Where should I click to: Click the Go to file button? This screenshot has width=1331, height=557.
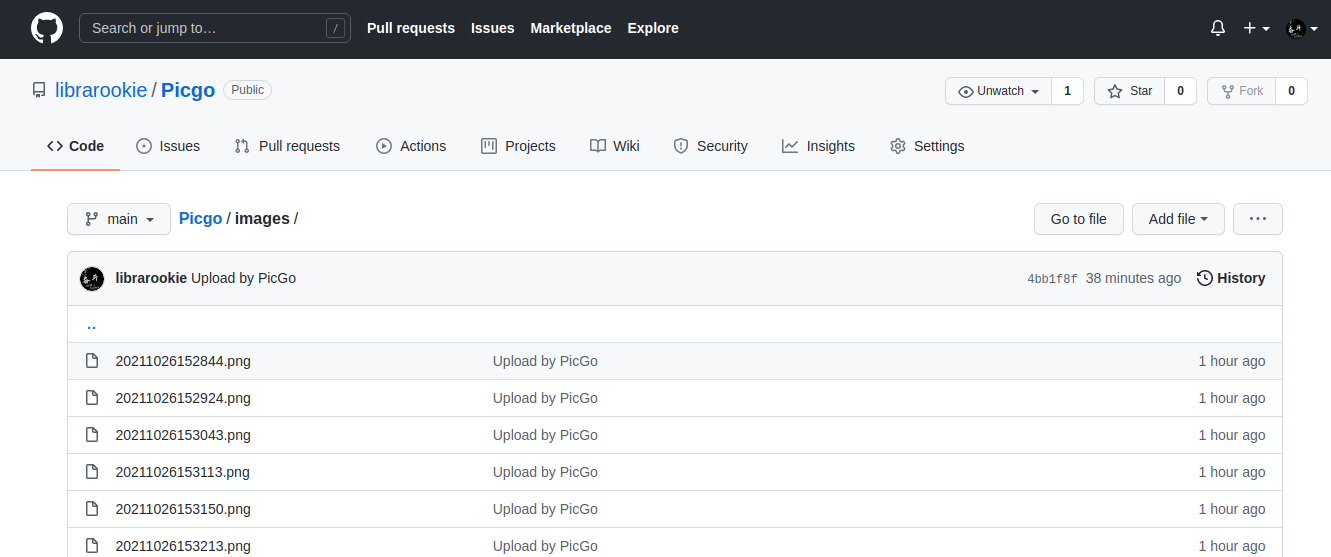pyautogui.click(x=1078, y=219)
